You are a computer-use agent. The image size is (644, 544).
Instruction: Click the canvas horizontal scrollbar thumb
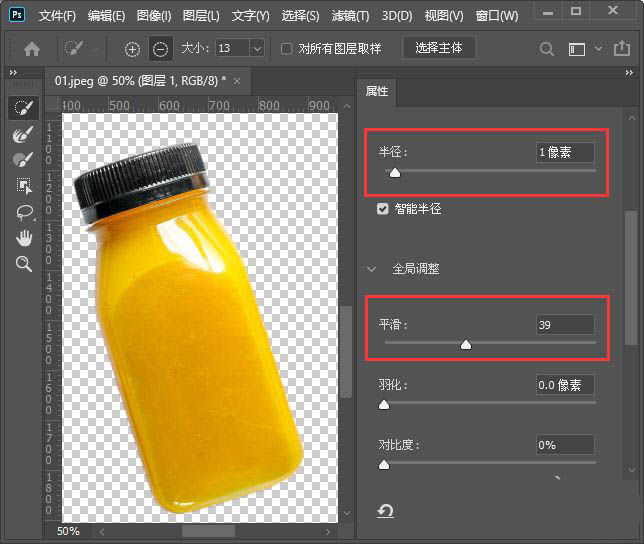tap(208, 532)
